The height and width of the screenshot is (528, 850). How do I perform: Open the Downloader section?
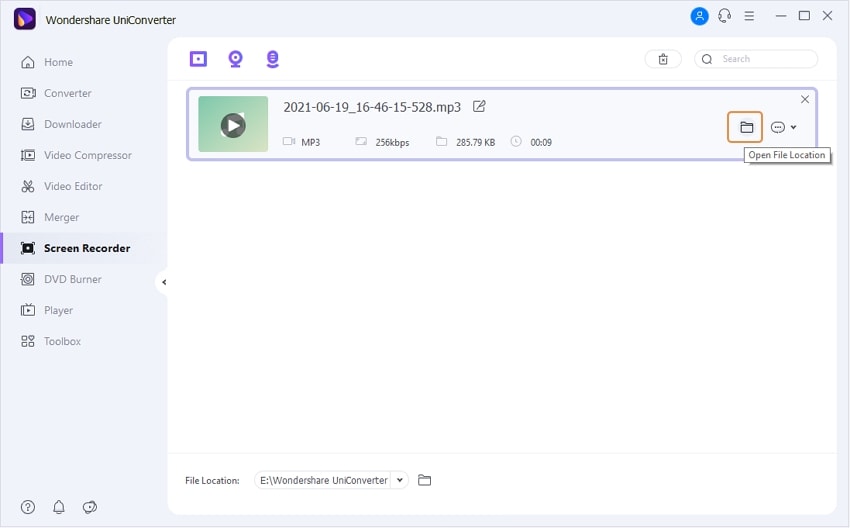[61, 124]
